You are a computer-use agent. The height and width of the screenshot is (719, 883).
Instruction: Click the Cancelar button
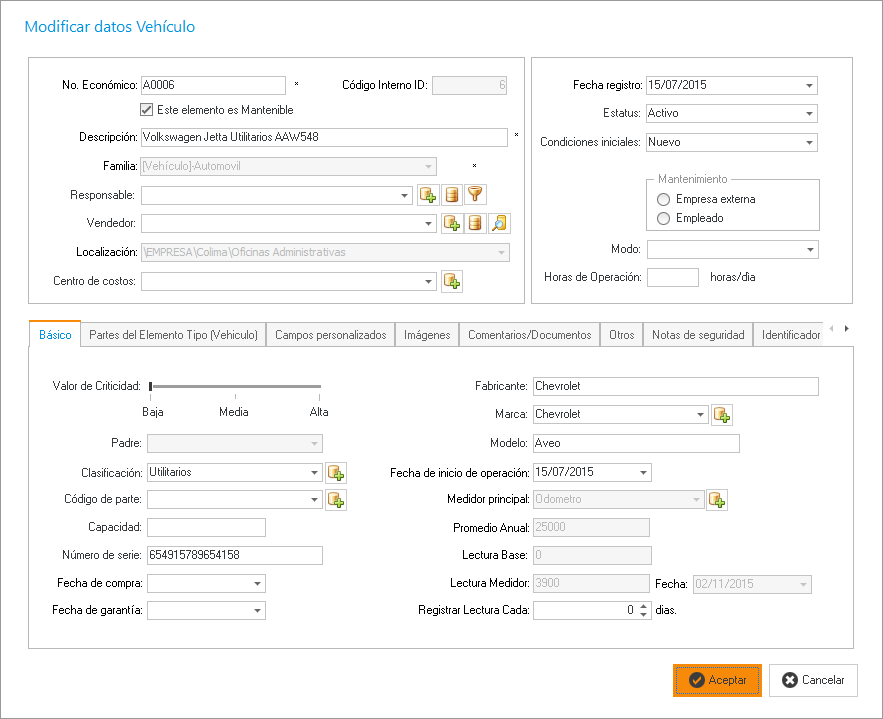click(813, 680)
